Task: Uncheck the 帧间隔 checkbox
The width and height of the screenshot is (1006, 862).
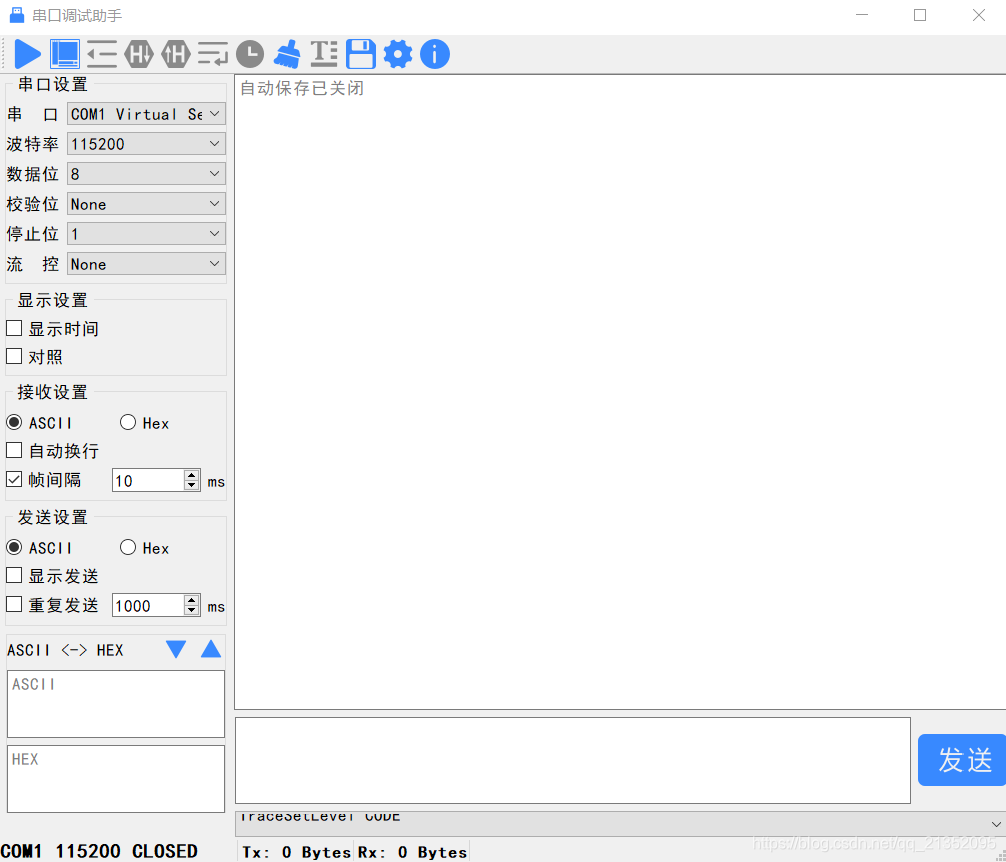Action: 14,479
